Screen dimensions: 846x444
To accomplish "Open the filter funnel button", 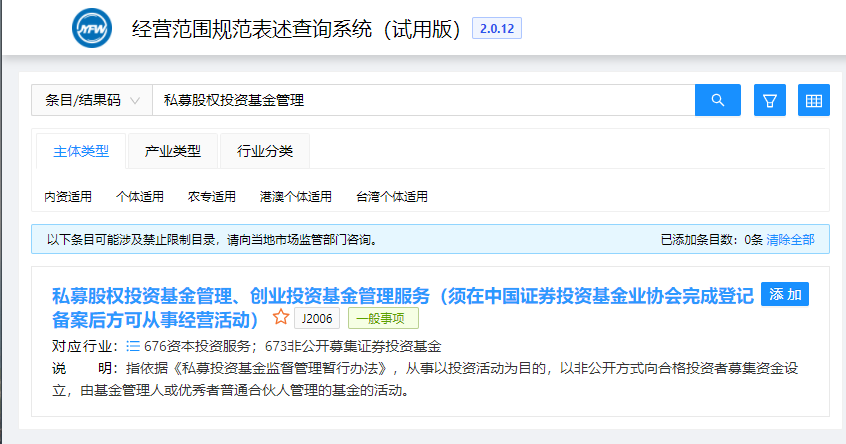I will 770,100.
